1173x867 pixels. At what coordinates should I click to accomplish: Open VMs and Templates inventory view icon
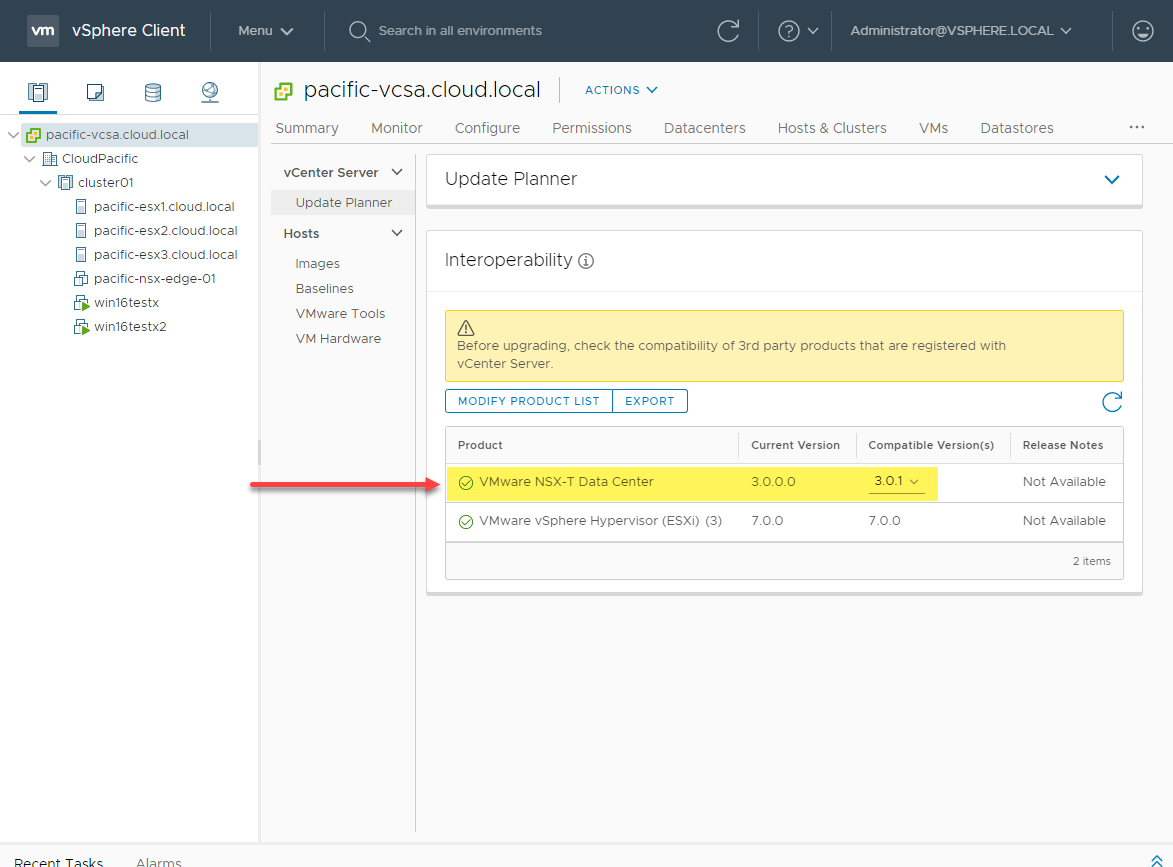click(x=95, y=92)
